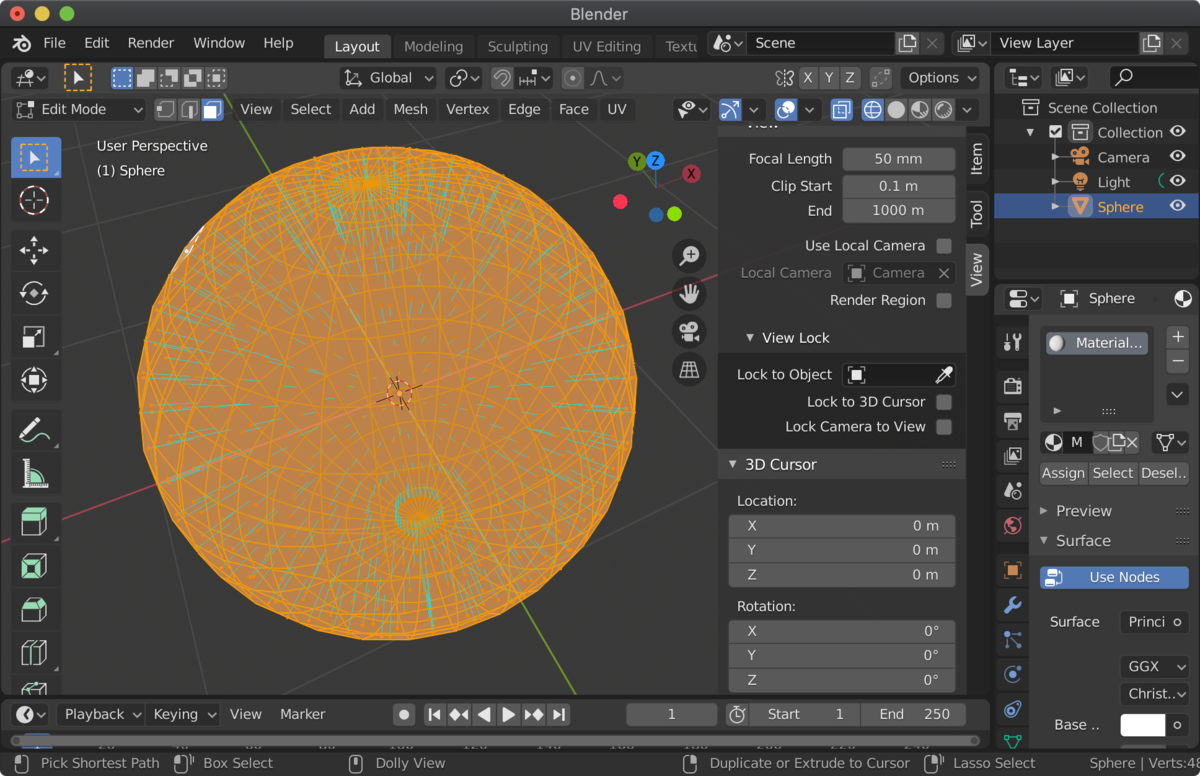Click eyedropper in Lock to Object
1200x776 pixels.
[943, 374]
